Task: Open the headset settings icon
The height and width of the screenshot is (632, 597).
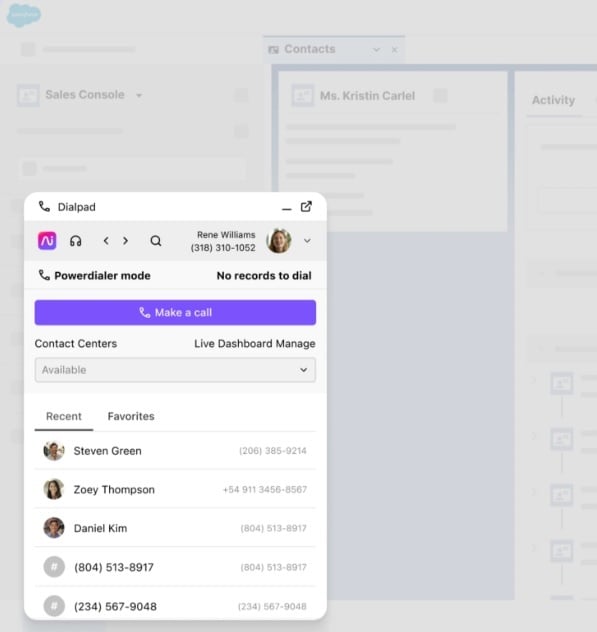Action: tap(76, 241)
